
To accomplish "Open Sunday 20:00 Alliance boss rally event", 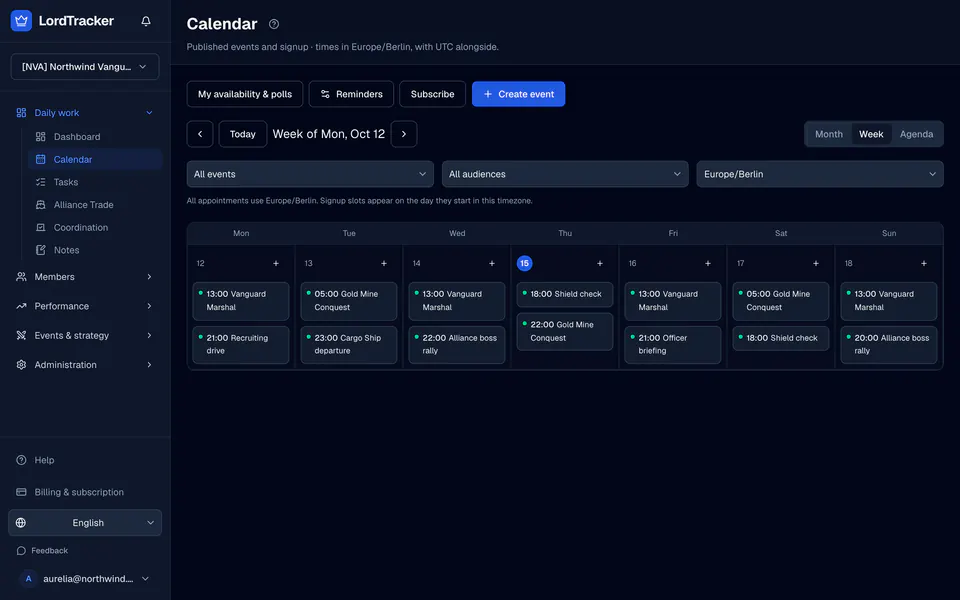I will (889, 345).
